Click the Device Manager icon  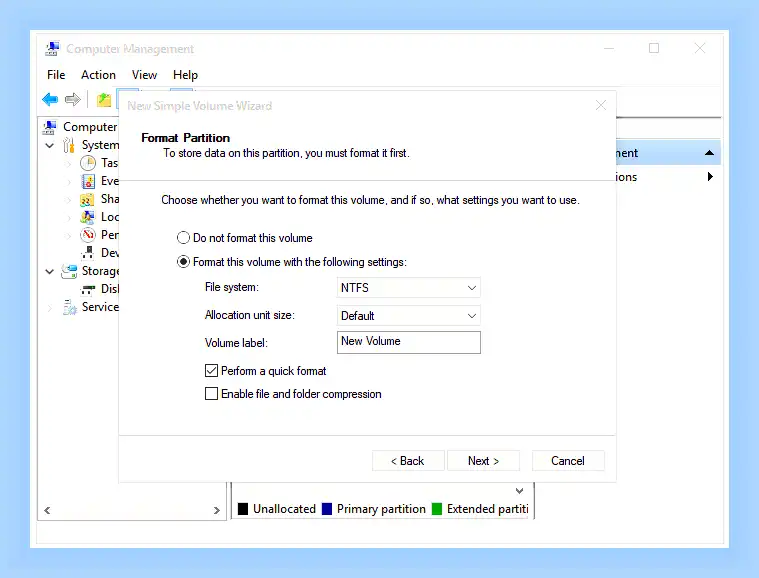(88, 253)
